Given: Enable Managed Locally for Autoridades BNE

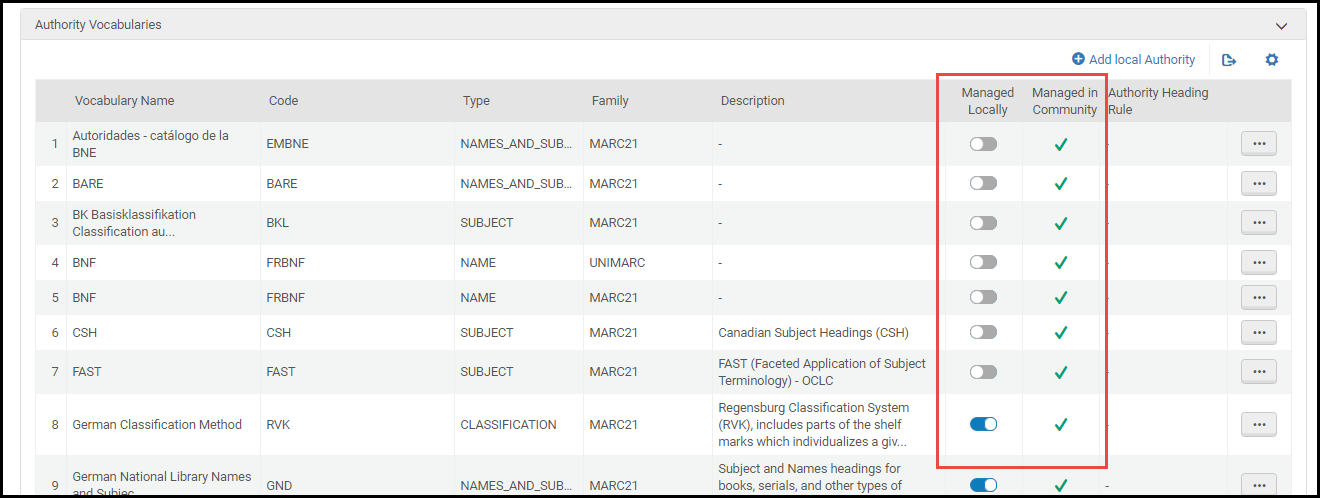Looking at the screenshot, I should (983, 144).
